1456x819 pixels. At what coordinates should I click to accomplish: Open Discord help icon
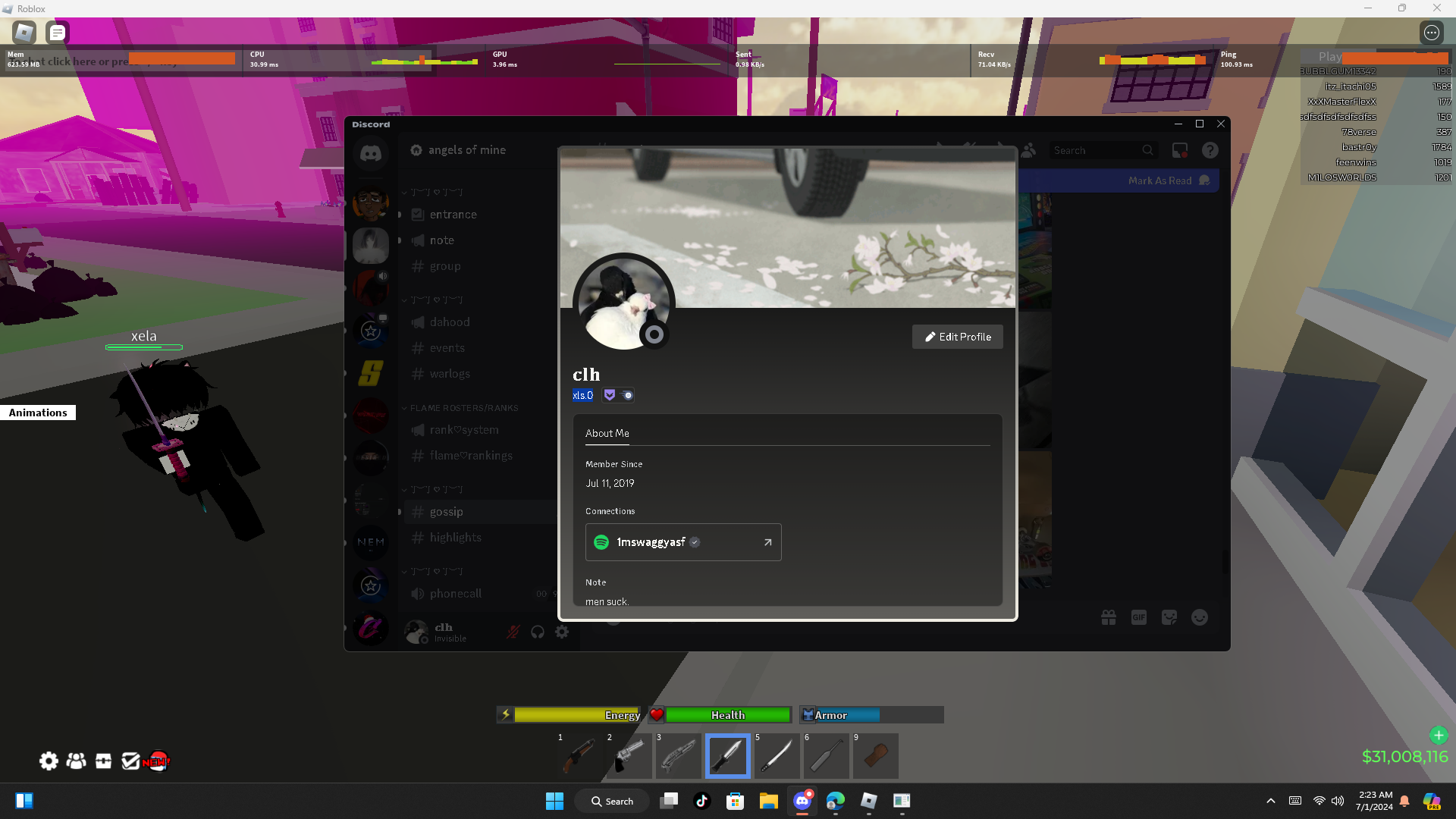1210,150
